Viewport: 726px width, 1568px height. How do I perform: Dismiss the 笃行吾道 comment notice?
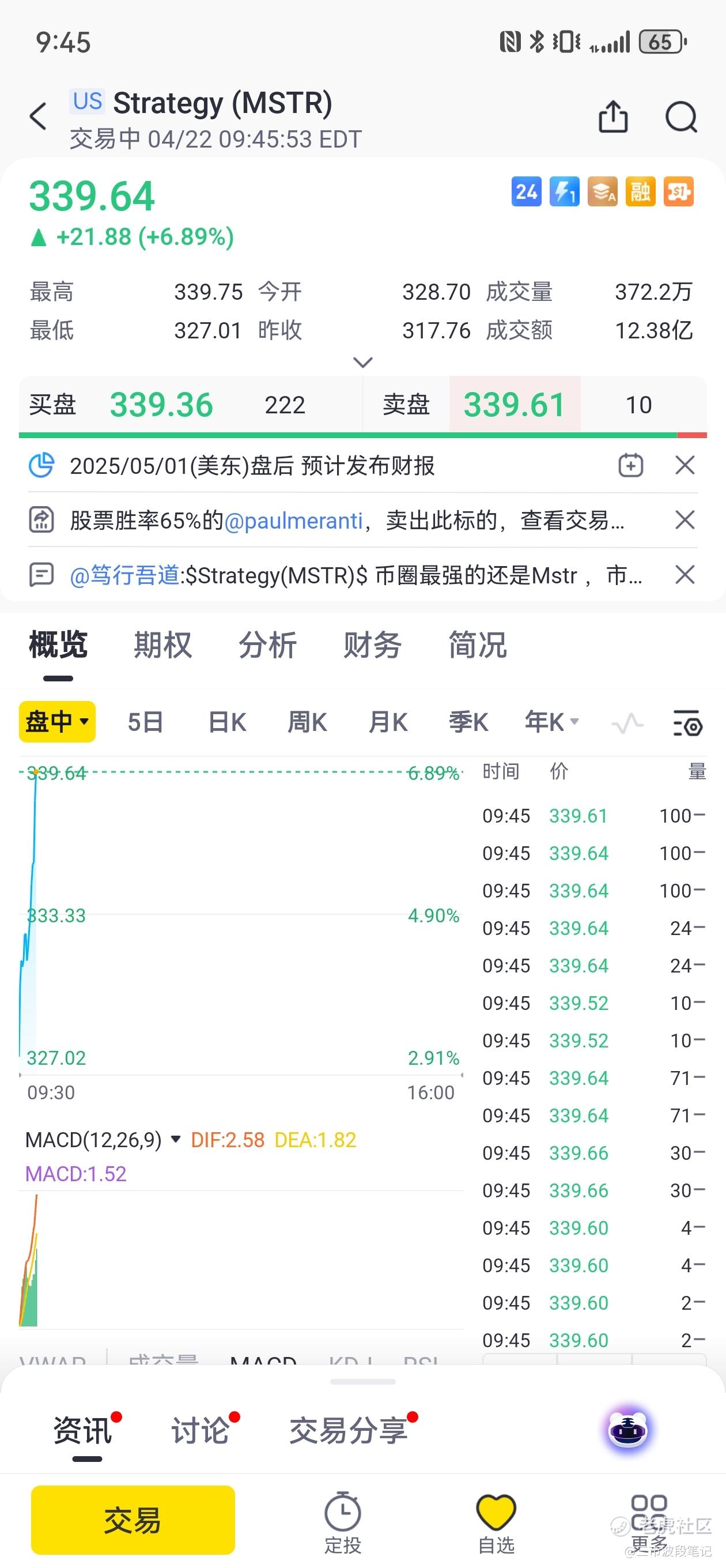685,575
